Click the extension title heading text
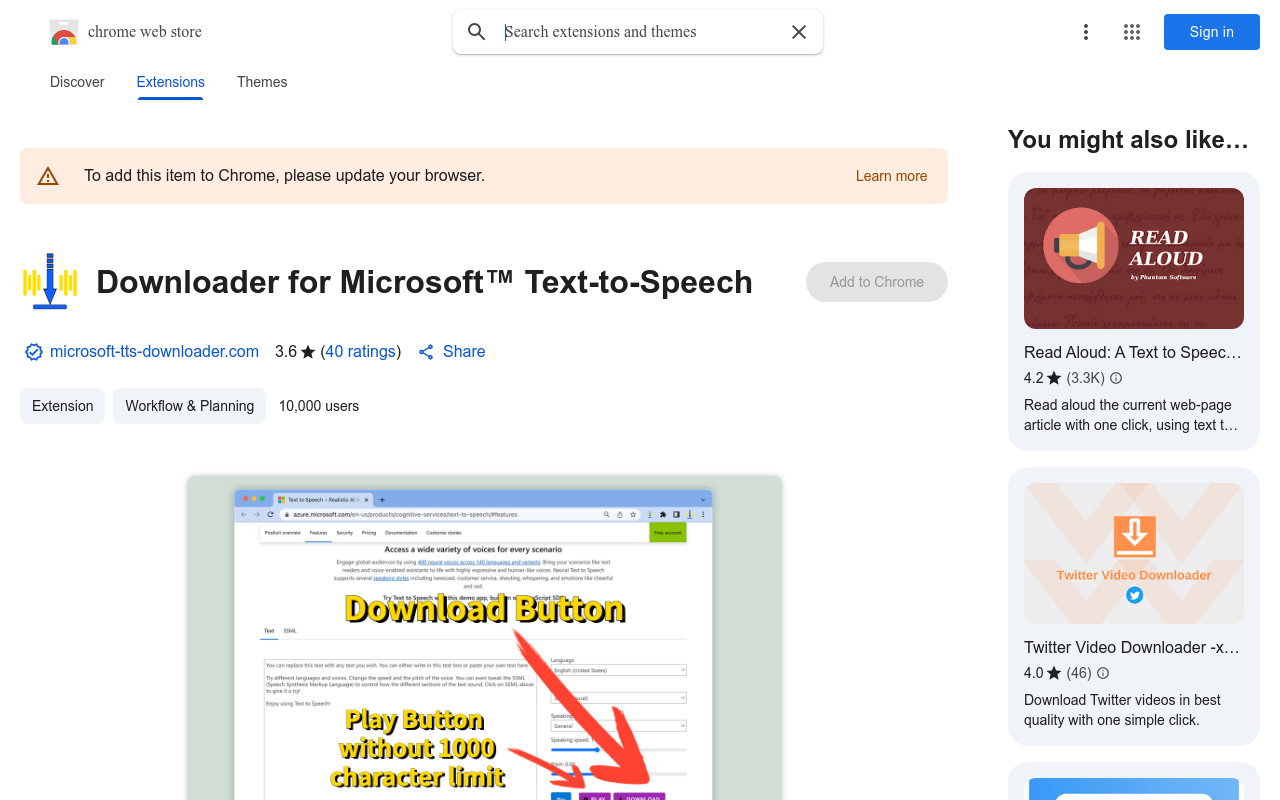 point(424,282)
